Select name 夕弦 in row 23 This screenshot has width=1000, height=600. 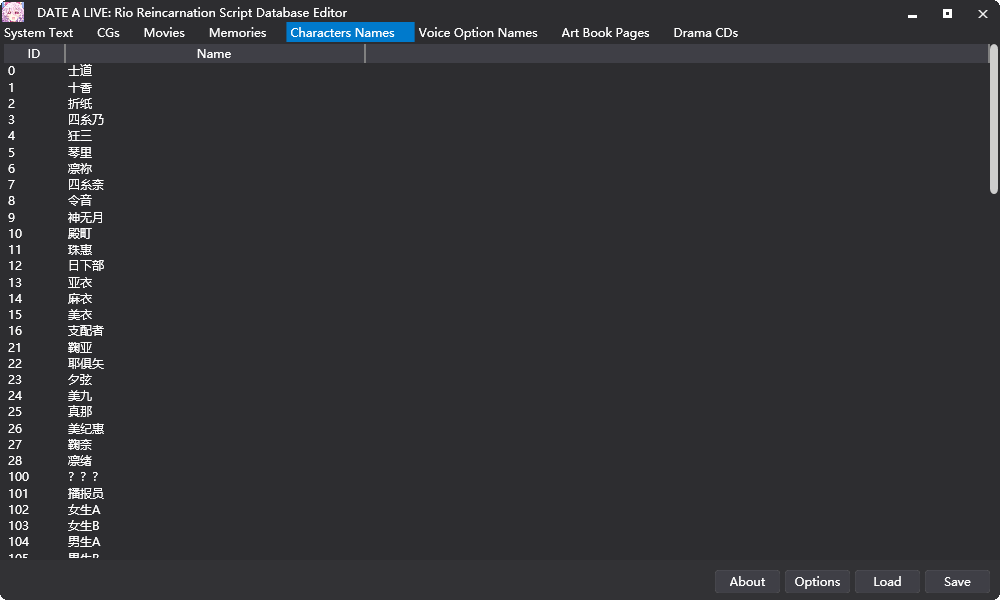(80, 379)
